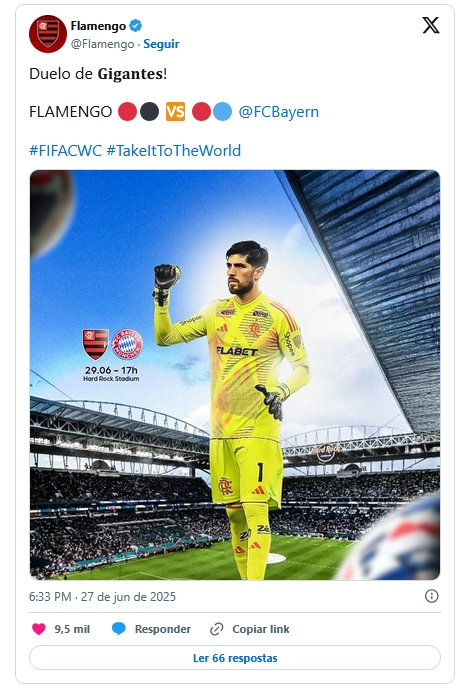Click Copiar link text
The width and height of the screenshot is (463, 693).
click(261, 629)
